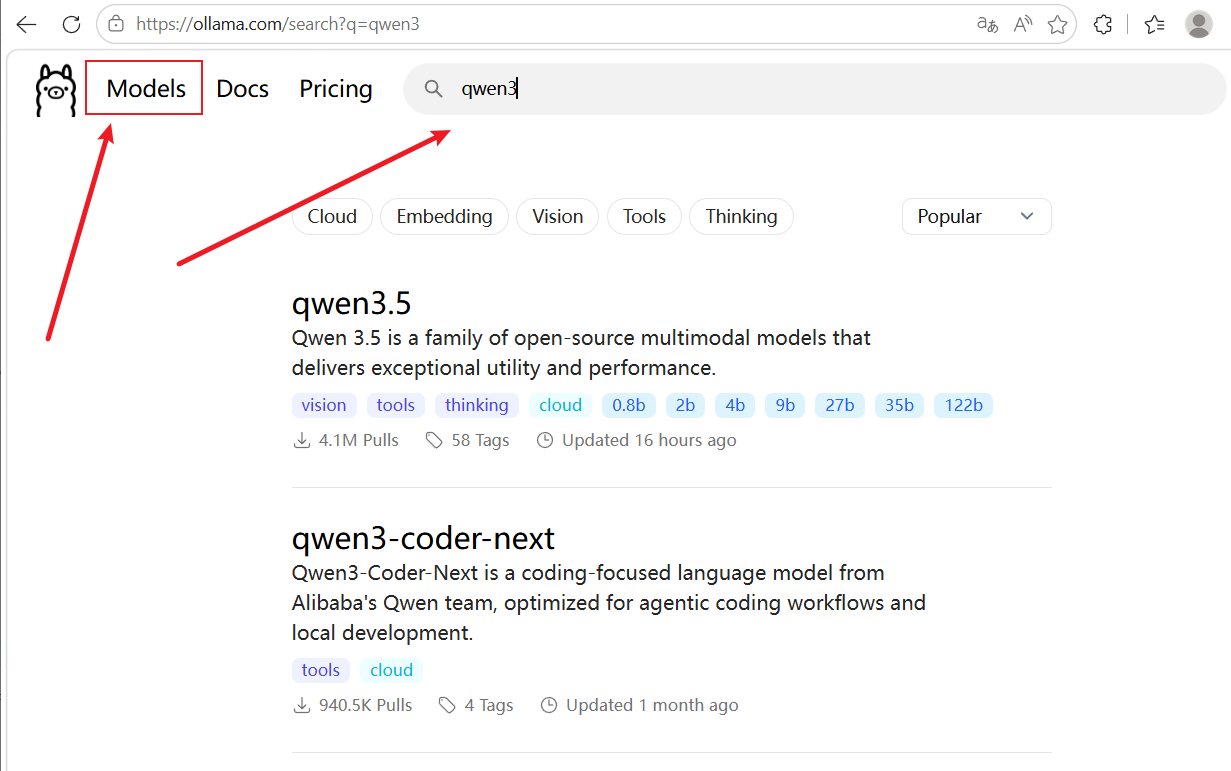Screen dimensions: 1231x771
Task: Focus the qwen3 search field
Action: click(814, 89)
